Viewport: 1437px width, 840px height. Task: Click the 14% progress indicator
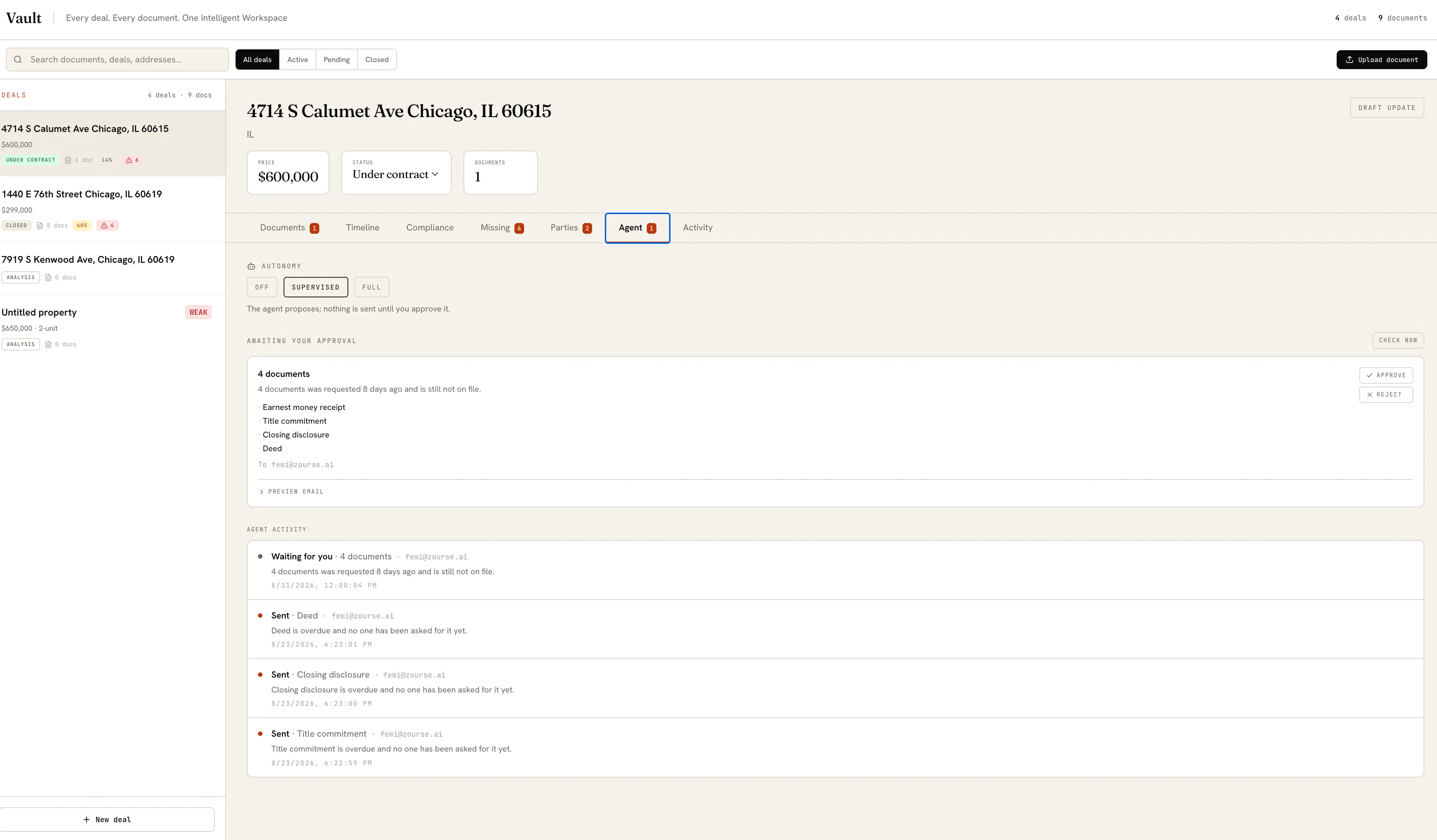pyautogui.click(x=107, y=160)
